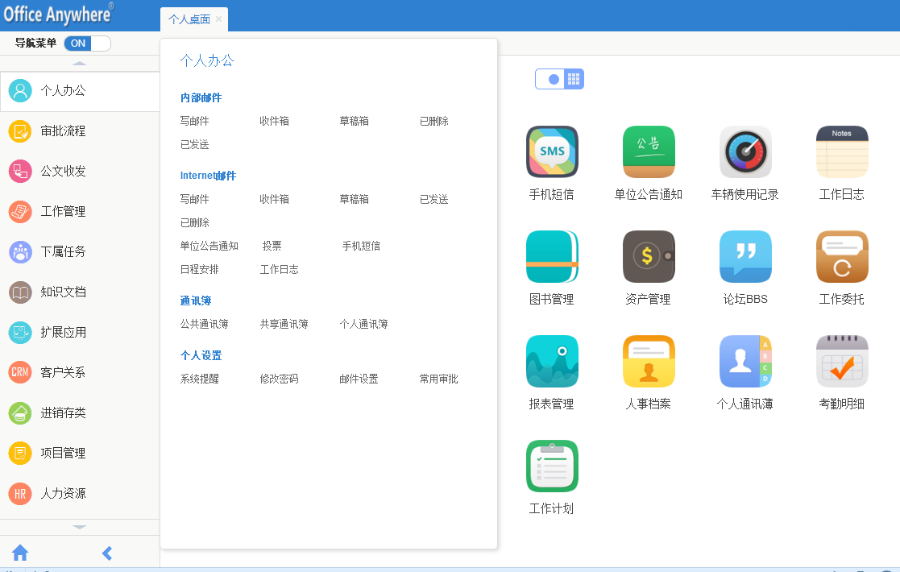Viewport: 900px width, 572px height.
Task: Click 单位公告通知 link in menu panel
Action: click(209, 246)
